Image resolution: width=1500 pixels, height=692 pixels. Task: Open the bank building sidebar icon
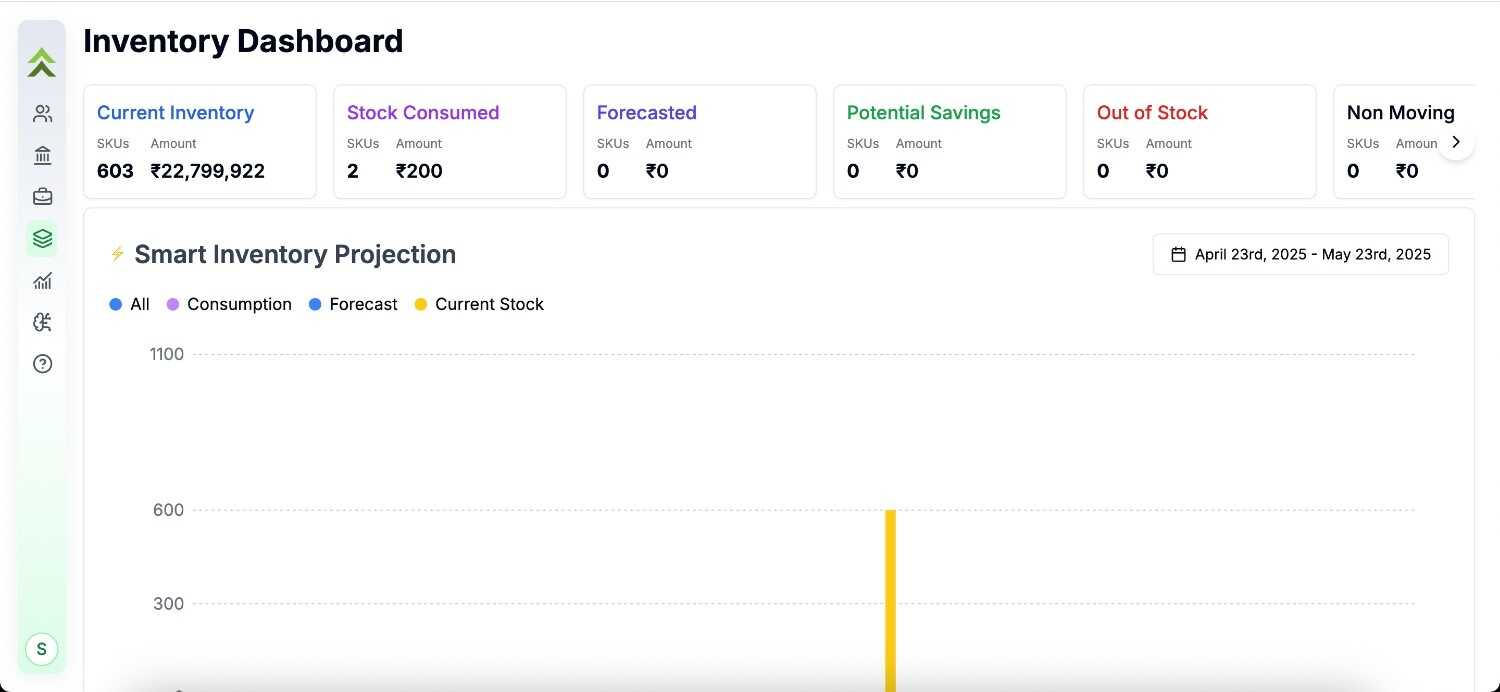point(42,155)
